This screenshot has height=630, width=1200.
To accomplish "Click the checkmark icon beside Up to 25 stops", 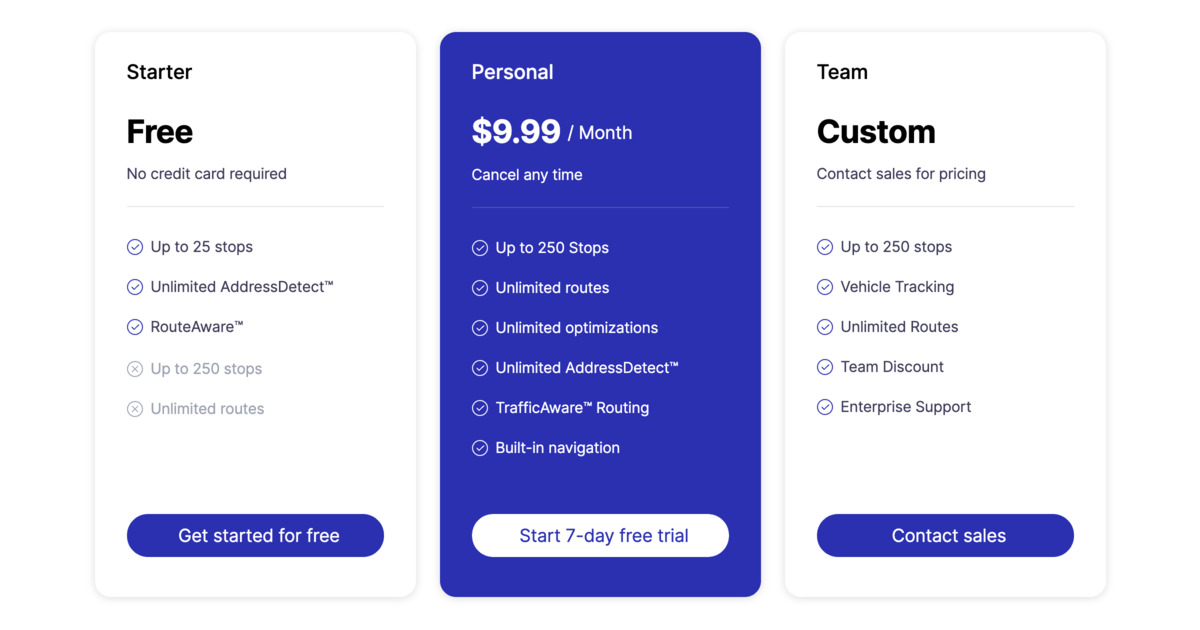I will point(135,246).
